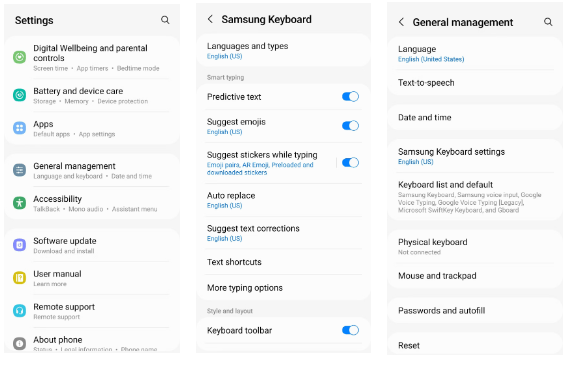Open Text shortcuts option
The width and height of the screenshot is (573, 365).
283,262
